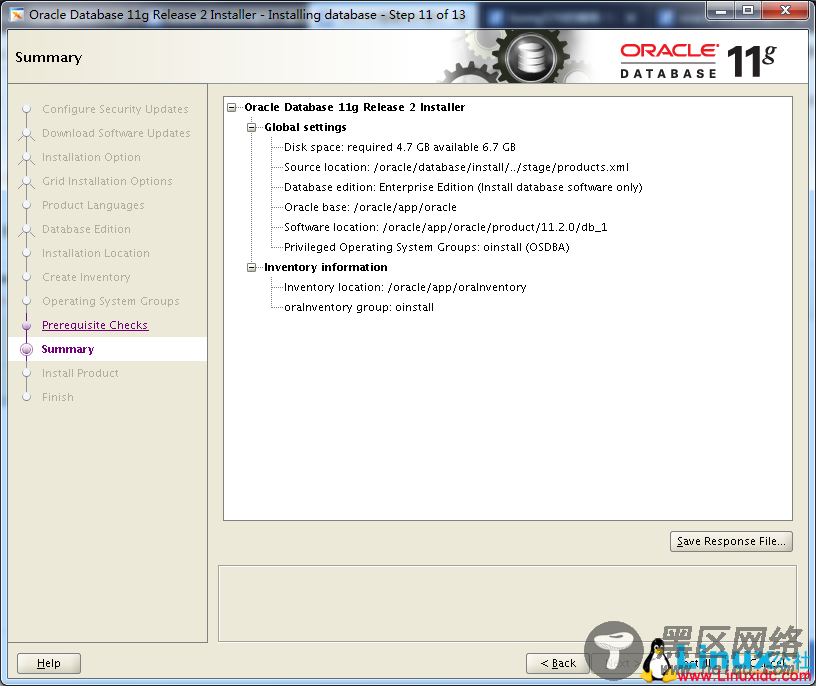
Task: Minimize the installer window
Action: [721, 10]
